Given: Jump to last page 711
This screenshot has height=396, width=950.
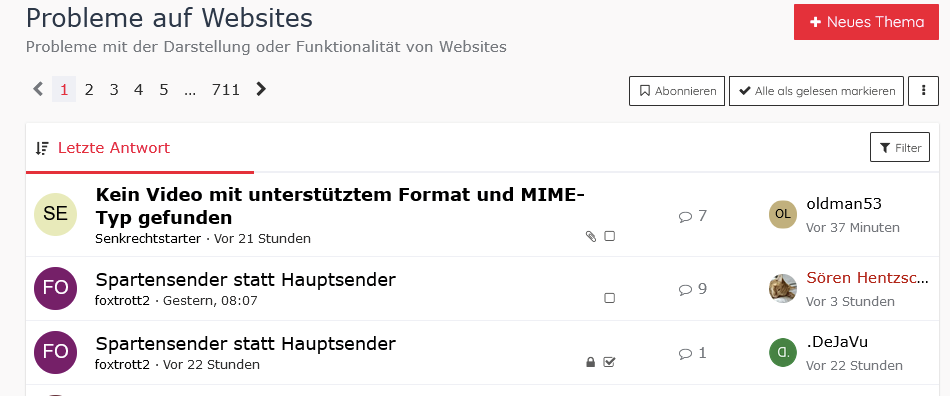Looking at the screenshot, I should pos(226,90).
